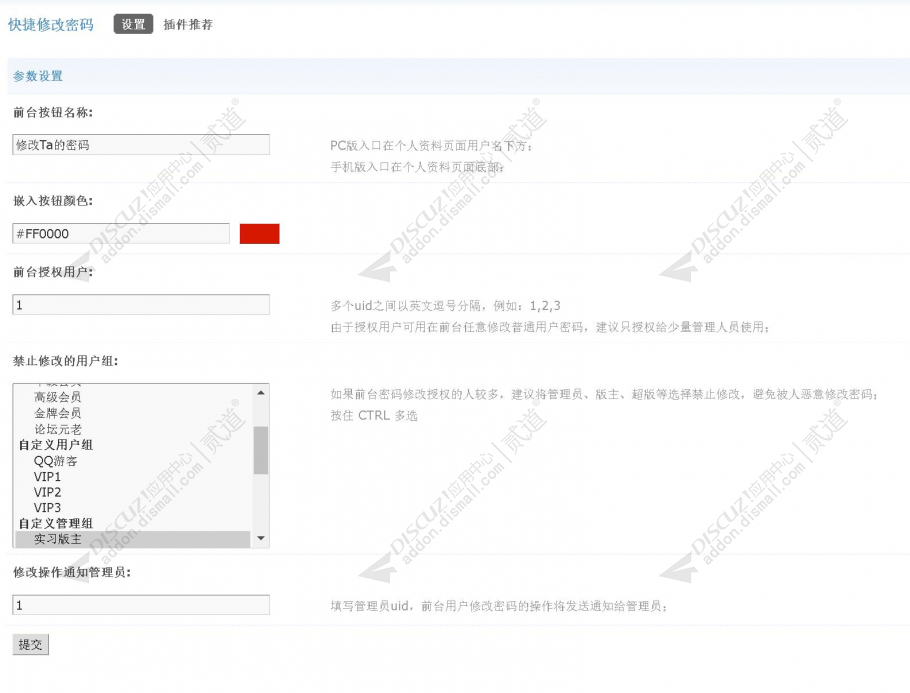Click the #FF0000 color code field
Screen dimensions: 910x693
[x=121, y=233]
